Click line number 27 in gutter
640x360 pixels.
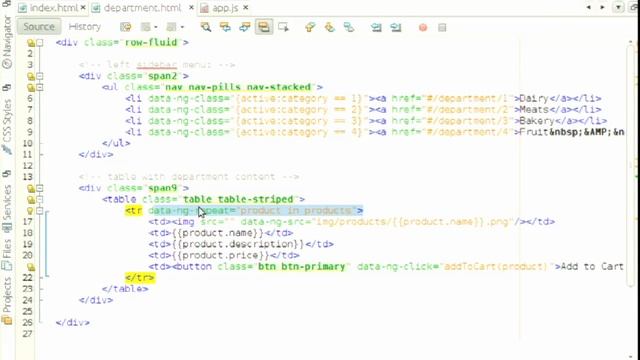coord(27,334)
